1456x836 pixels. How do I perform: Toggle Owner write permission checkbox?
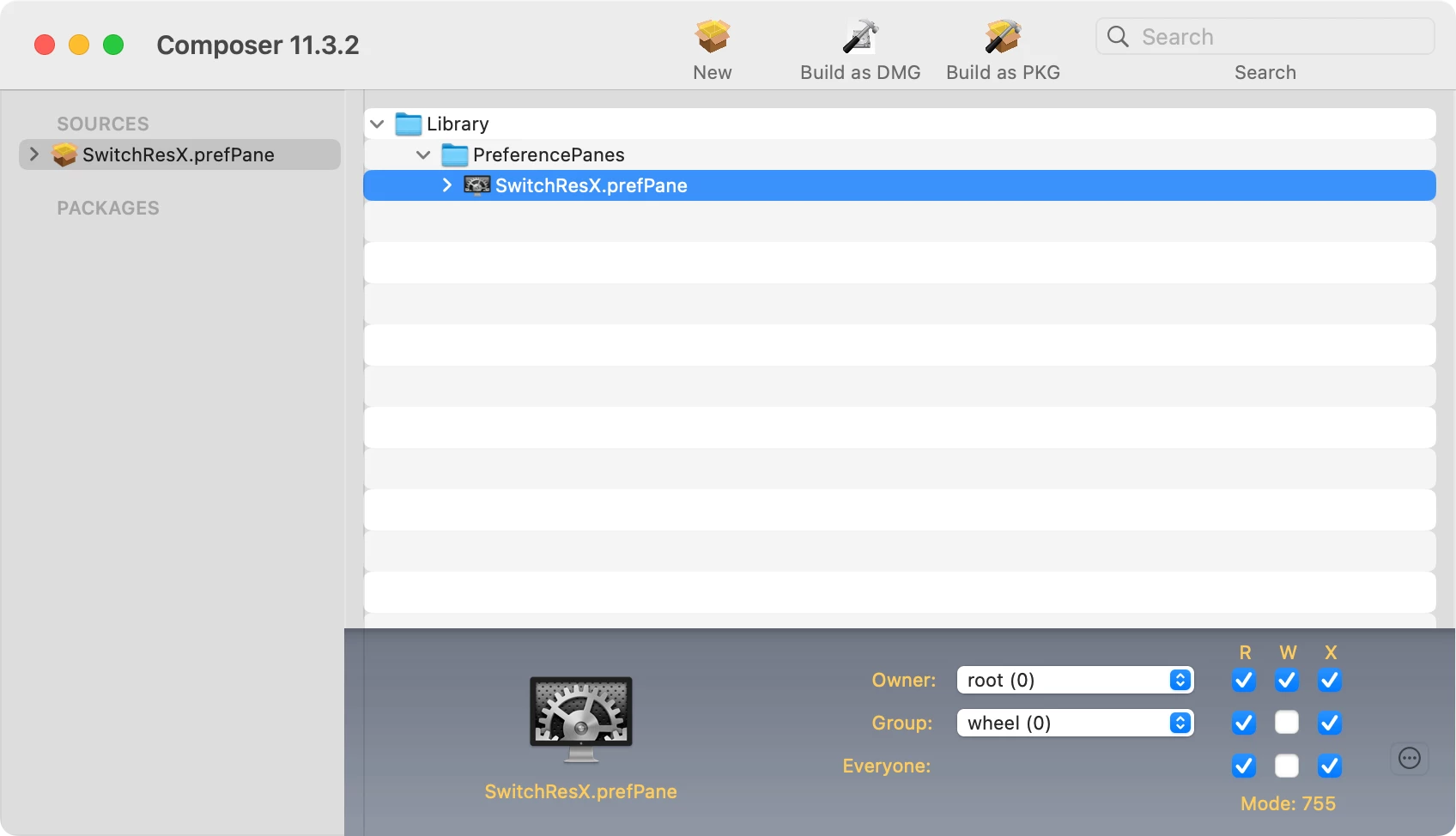click(x=1287, y=680)
